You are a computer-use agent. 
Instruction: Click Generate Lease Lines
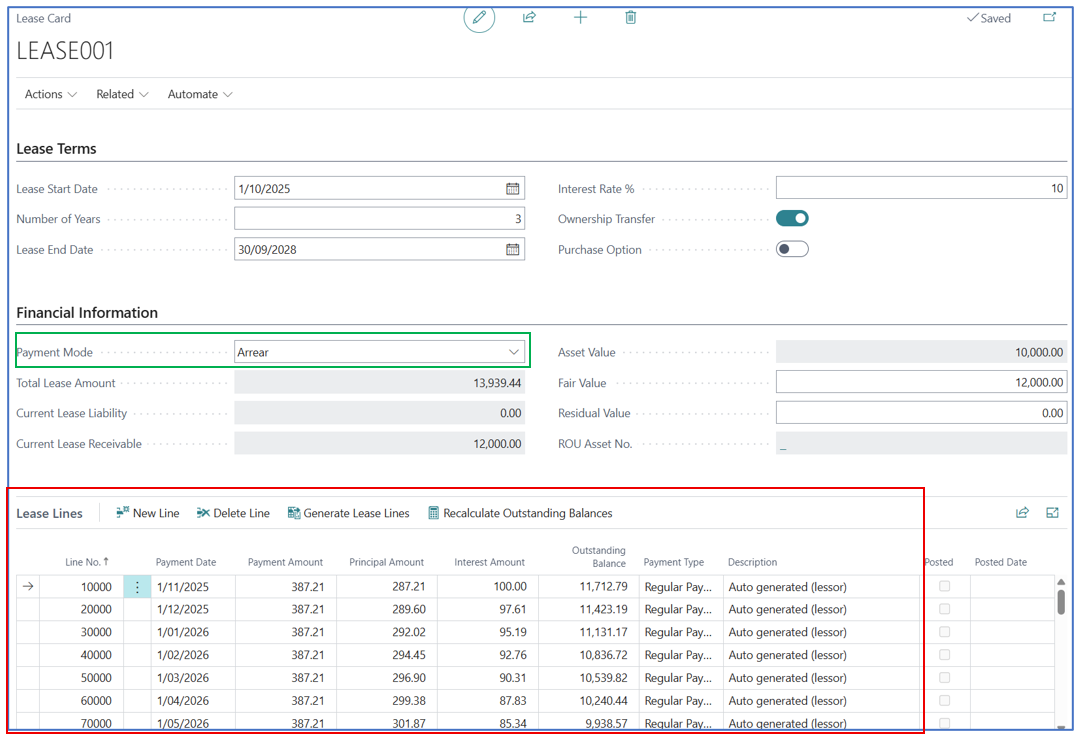[348, 513]
